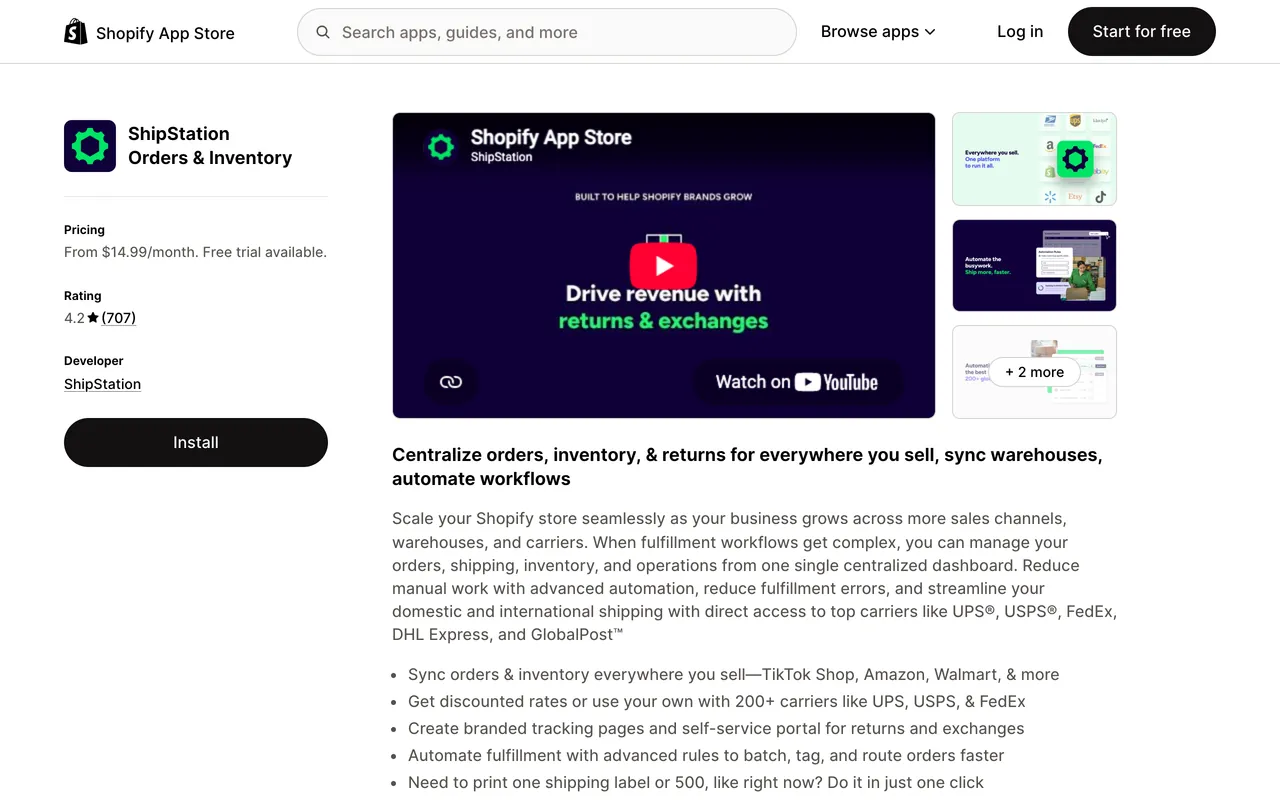Open the Browse apps dropdown
Viewport: 1280px width, 800px height.
tap(878, 32)
